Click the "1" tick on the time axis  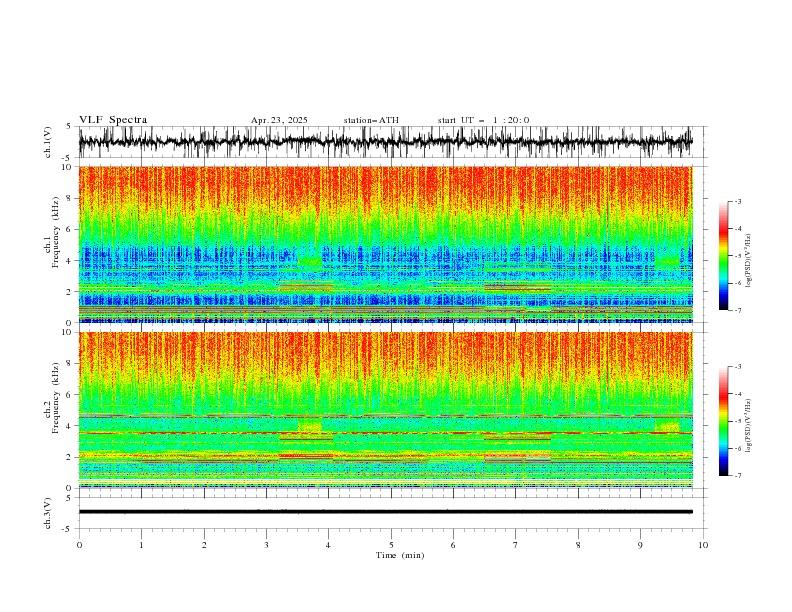(x=141, y=545)
